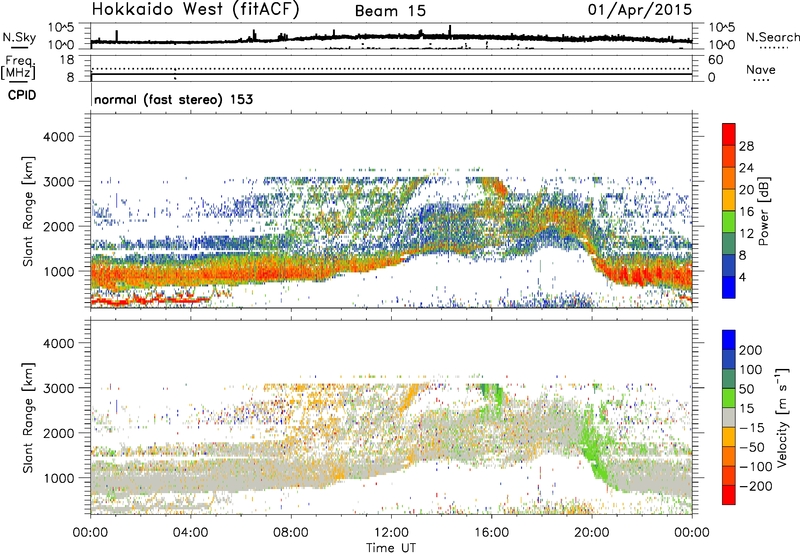Click the '2000' tick of the power panel
Viewport: 800px width, 554px height.
click(58, 226)
